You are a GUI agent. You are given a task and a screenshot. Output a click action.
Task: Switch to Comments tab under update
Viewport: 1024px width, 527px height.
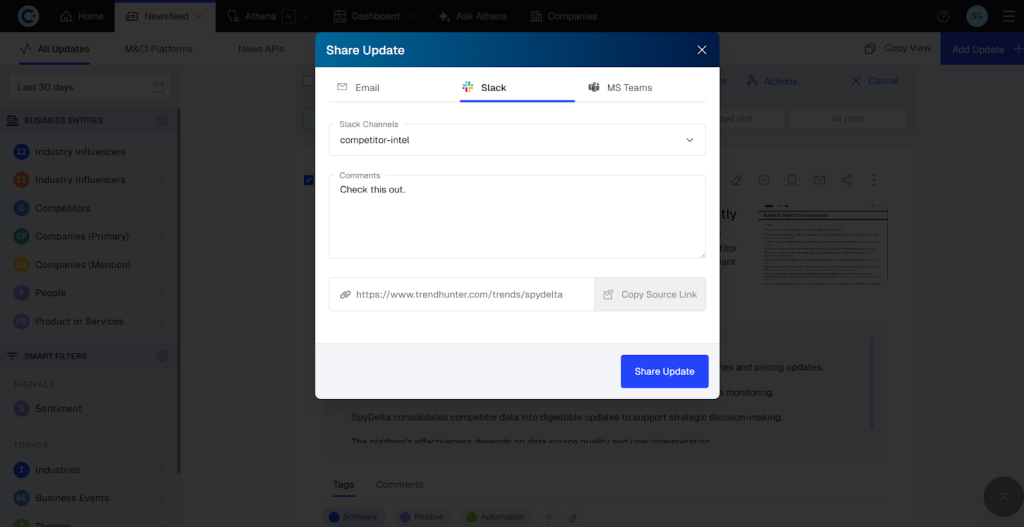[x=400, y=485]
